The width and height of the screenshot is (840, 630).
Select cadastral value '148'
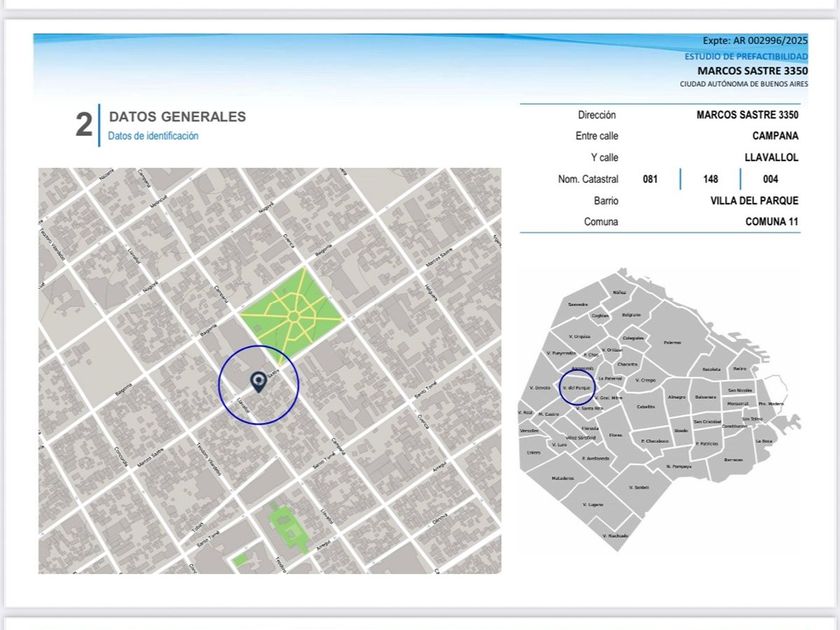(710, 179)
